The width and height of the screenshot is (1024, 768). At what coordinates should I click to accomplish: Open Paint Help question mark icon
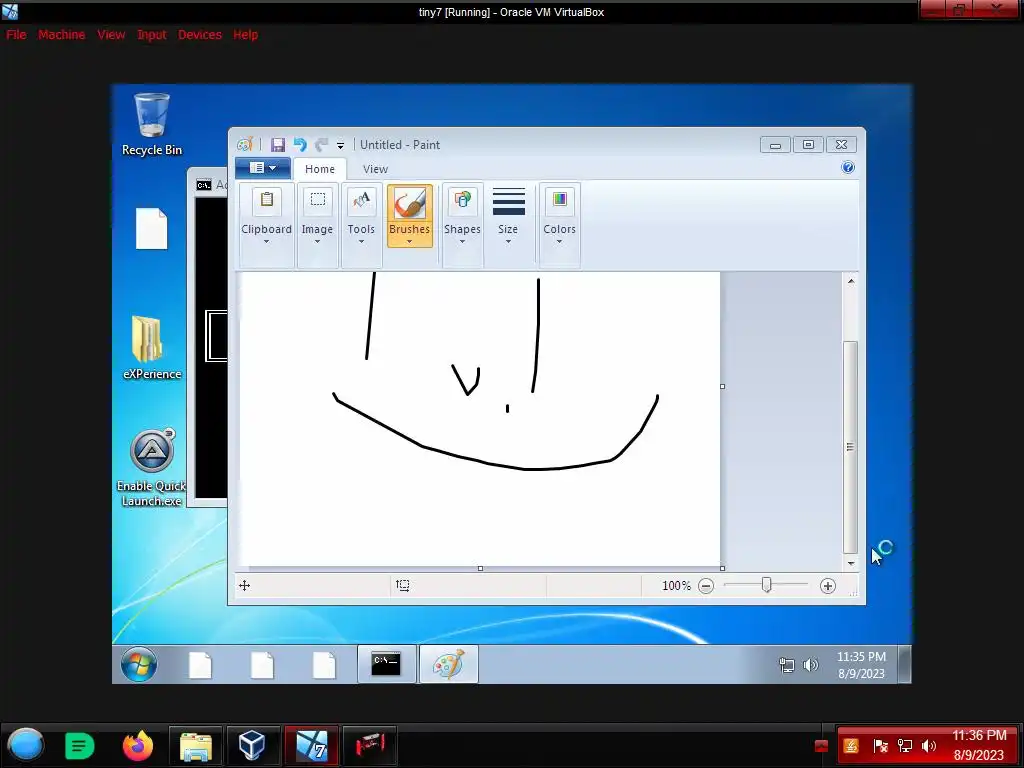[848, 168]
